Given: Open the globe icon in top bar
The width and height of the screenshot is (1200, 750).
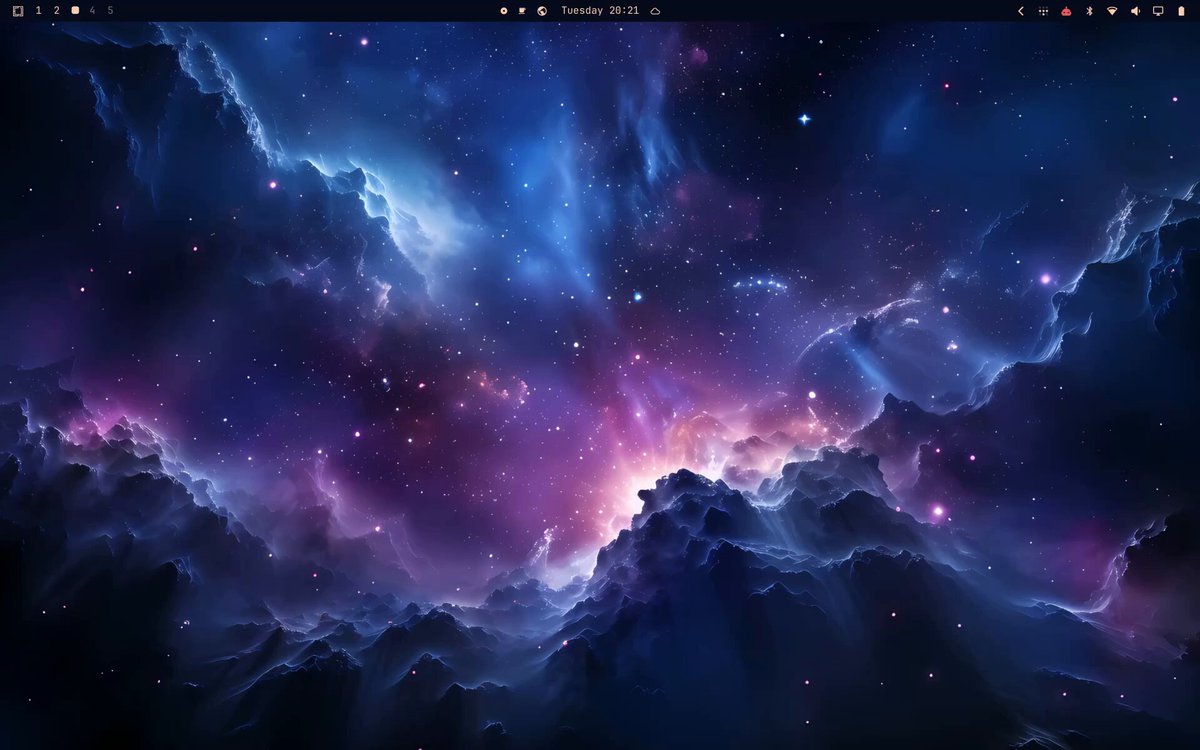Looking at the screenshot, I should (542, 11).
